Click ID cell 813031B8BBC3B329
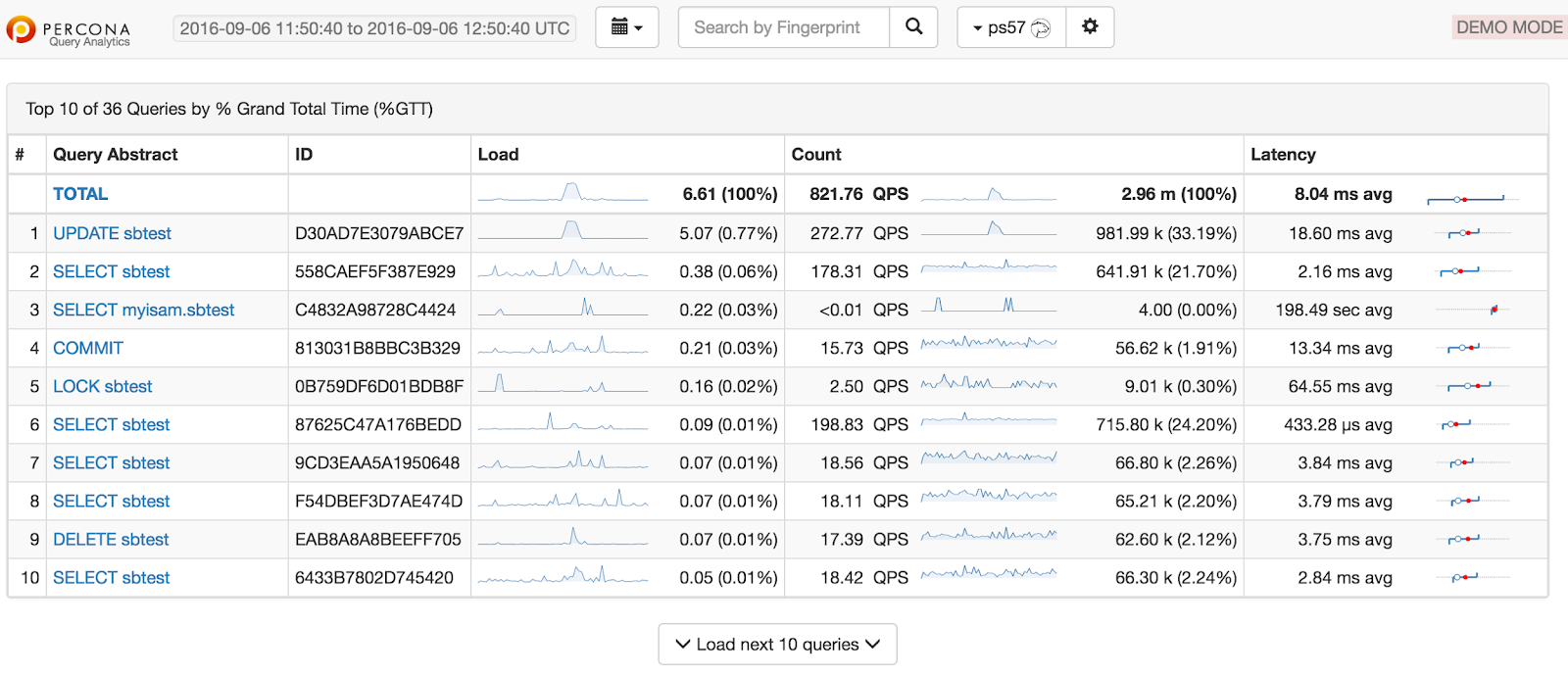 [377, 348]
